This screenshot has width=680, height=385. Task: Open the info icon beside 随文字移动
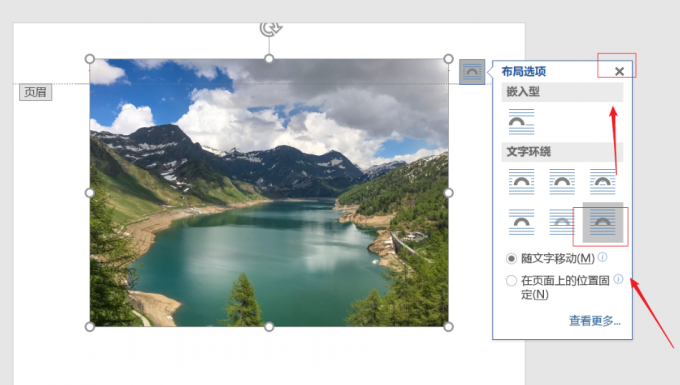(x=602, y=257)
